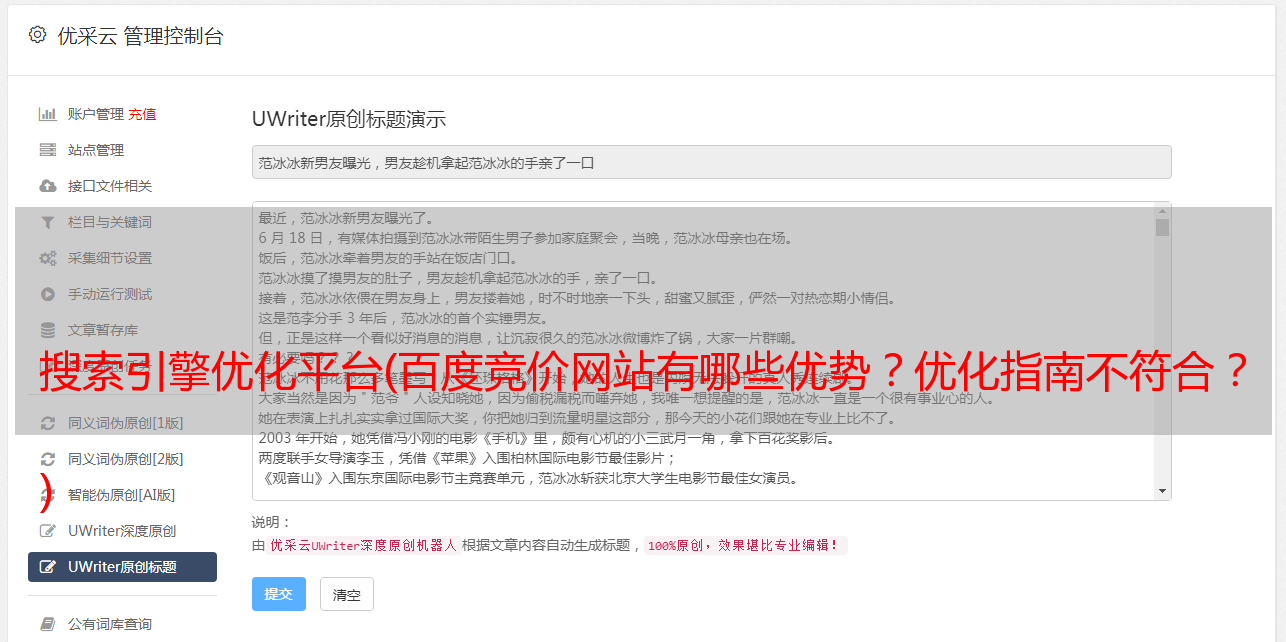Click the title input field with 范冰冰新男友曝光

coord(711,162)
